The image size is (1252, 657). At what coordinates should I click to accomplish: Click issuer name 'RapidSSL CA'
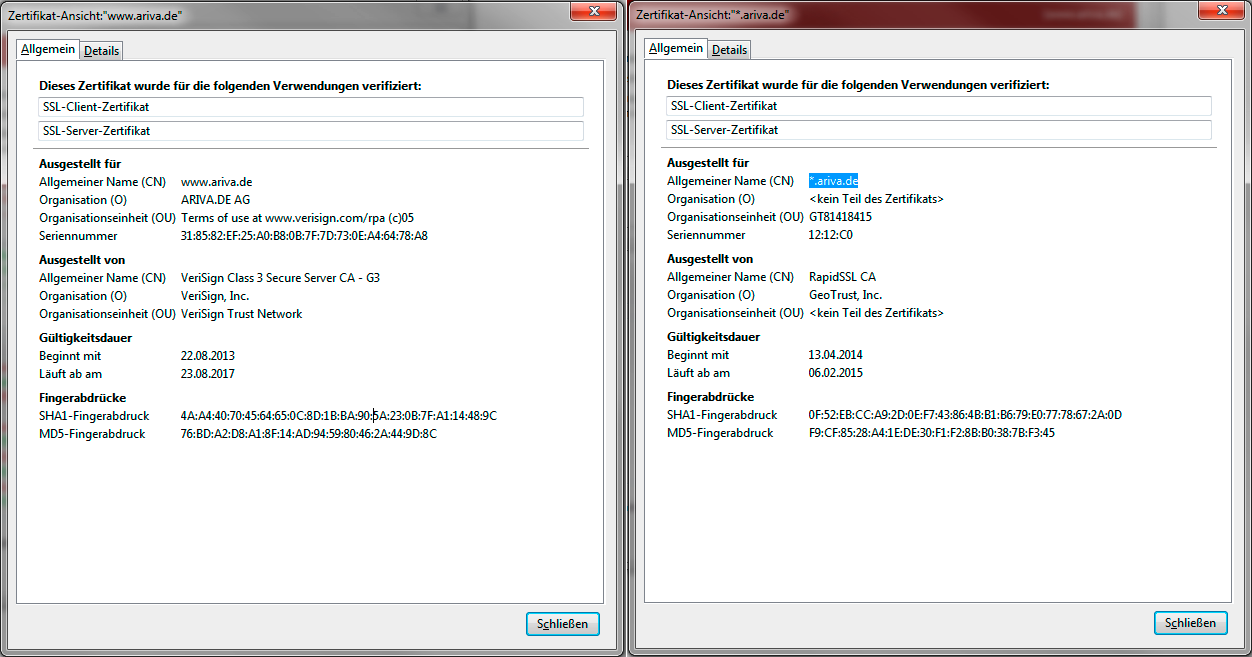pyautogui.click(x=842, y=277)
